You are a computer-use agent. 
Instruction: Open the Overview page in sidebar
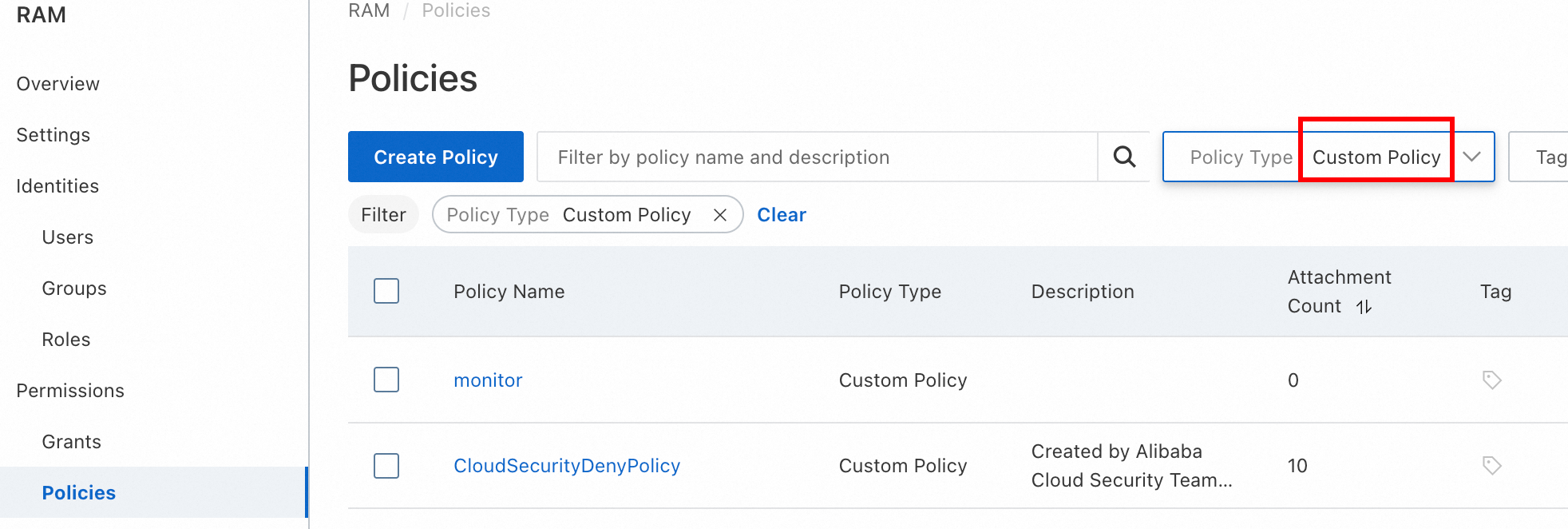click(58, 84)
